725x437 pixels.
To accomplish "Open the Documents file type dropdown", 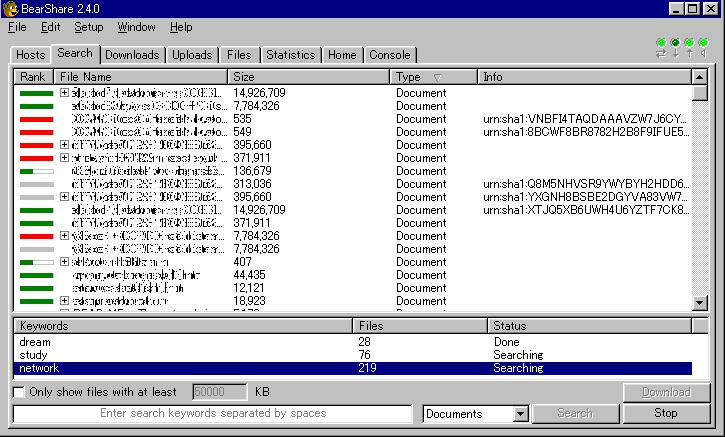I will click(521, 414).
